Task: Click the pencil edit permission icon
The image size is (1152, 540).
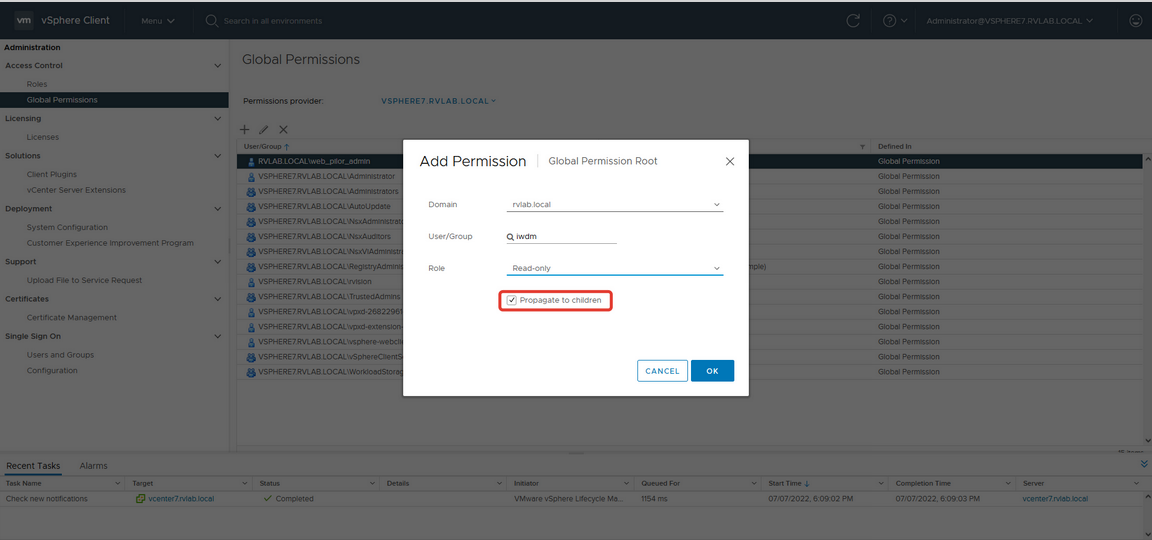Action: [264, 129]
